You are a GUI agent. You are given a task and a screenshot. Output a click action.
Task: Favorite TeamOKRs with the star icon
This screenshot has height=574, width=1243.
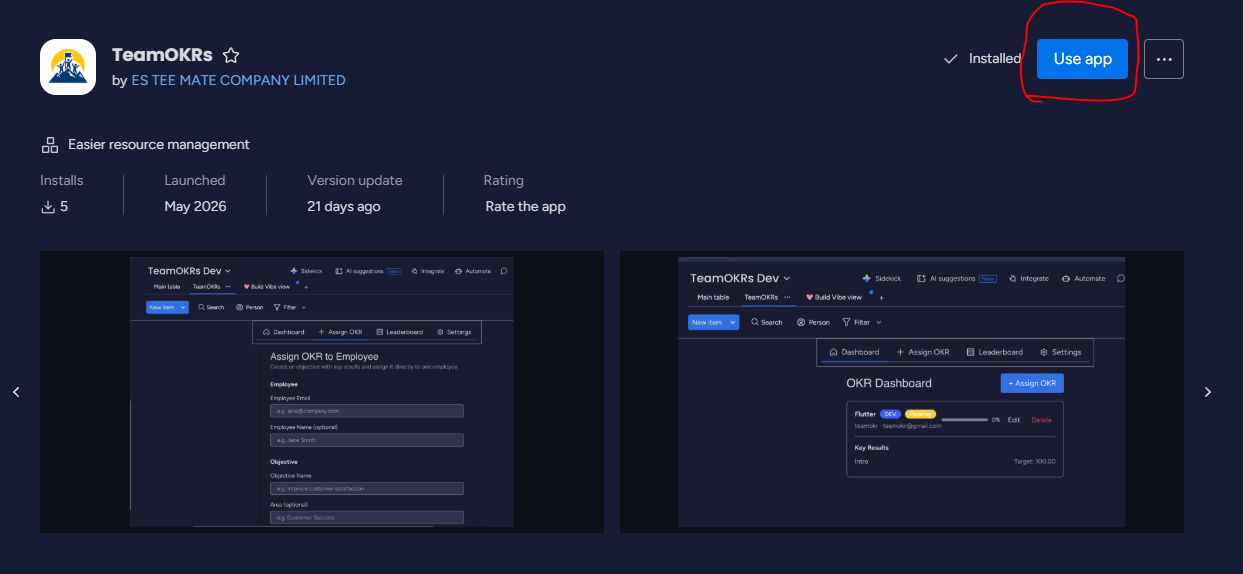(231, 56)
